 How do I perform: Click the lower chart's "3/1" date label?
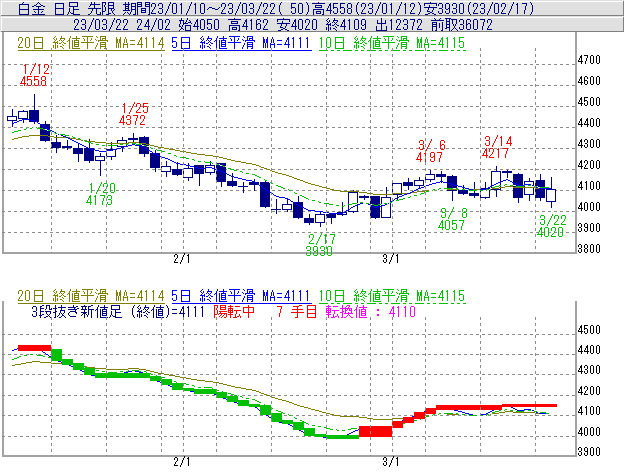point(391,462)
